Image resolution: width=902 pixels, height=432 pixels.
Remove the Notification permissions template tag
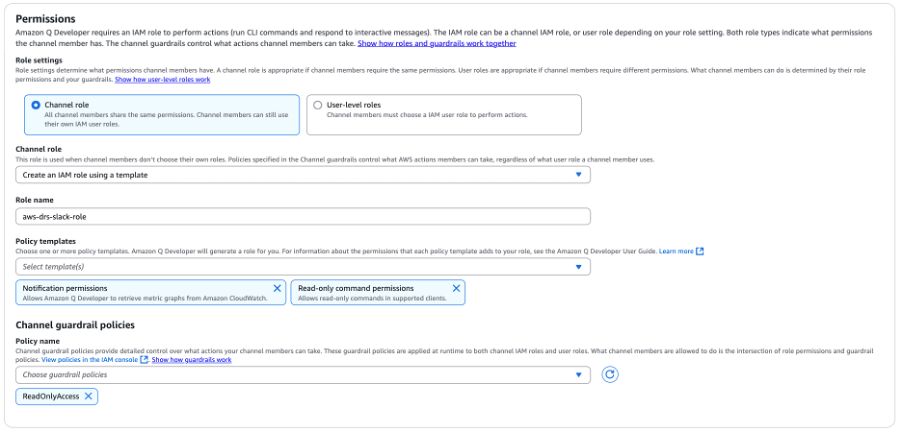(x=277, y=288)
